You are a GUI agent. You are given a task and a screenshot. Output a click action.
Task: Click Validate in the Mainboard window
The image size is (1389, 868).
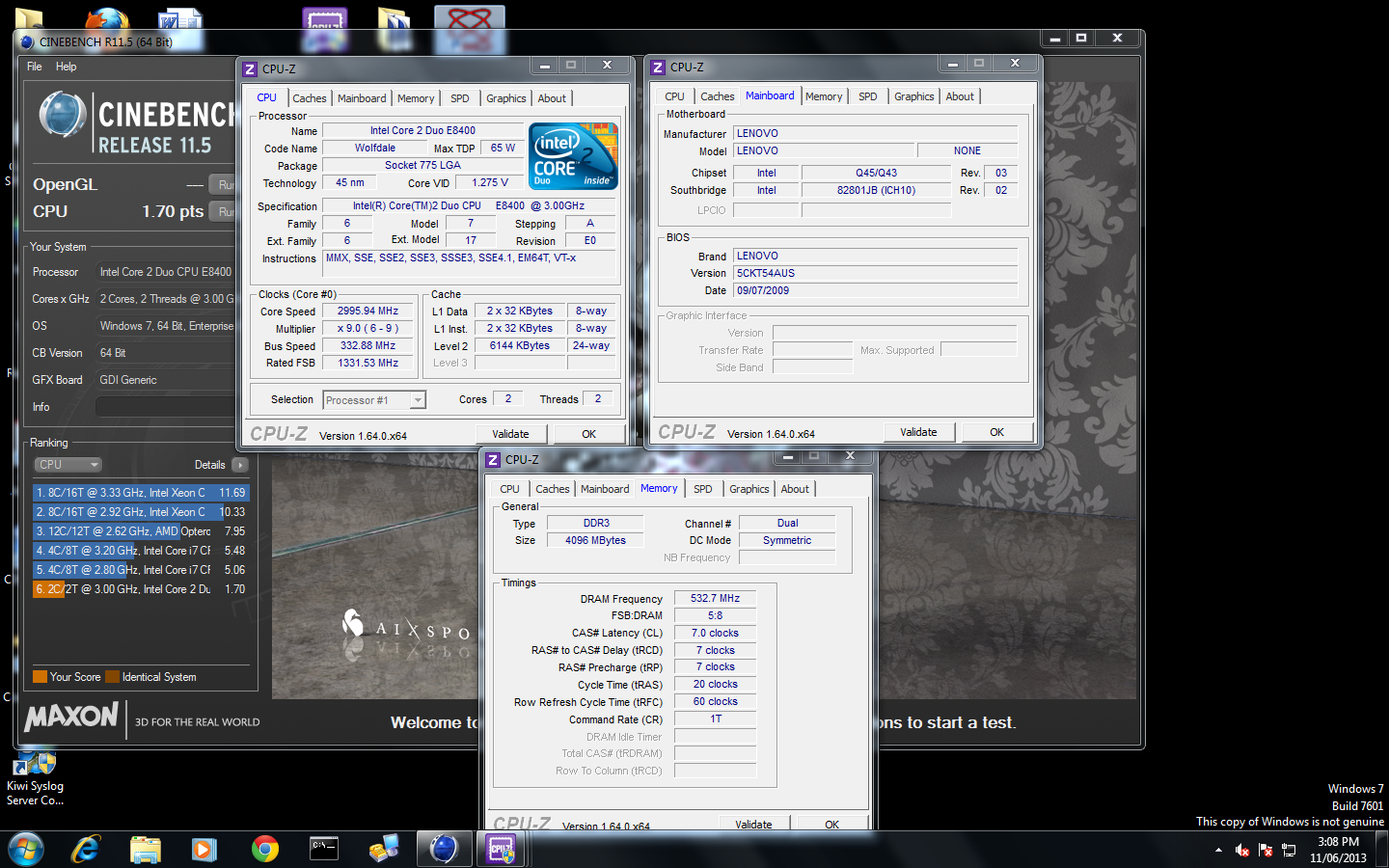tap(918, 432)
